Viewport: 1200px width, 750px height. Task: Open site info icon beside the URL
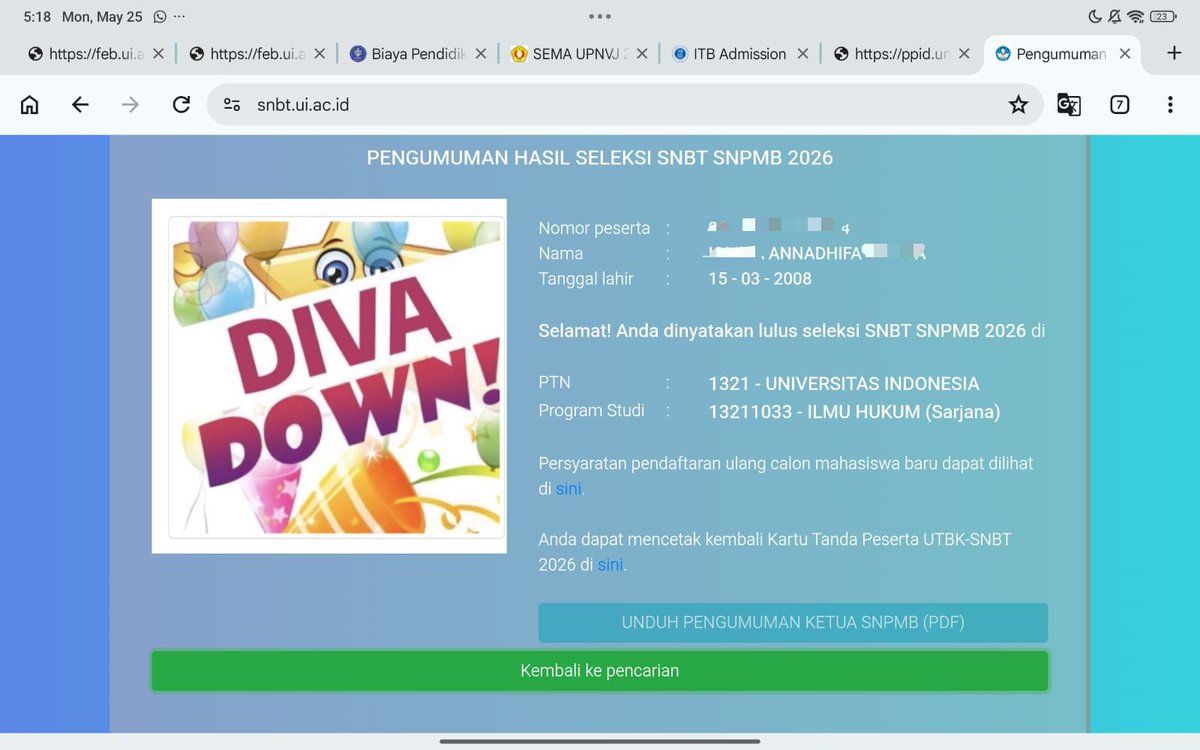coord(232,104)
